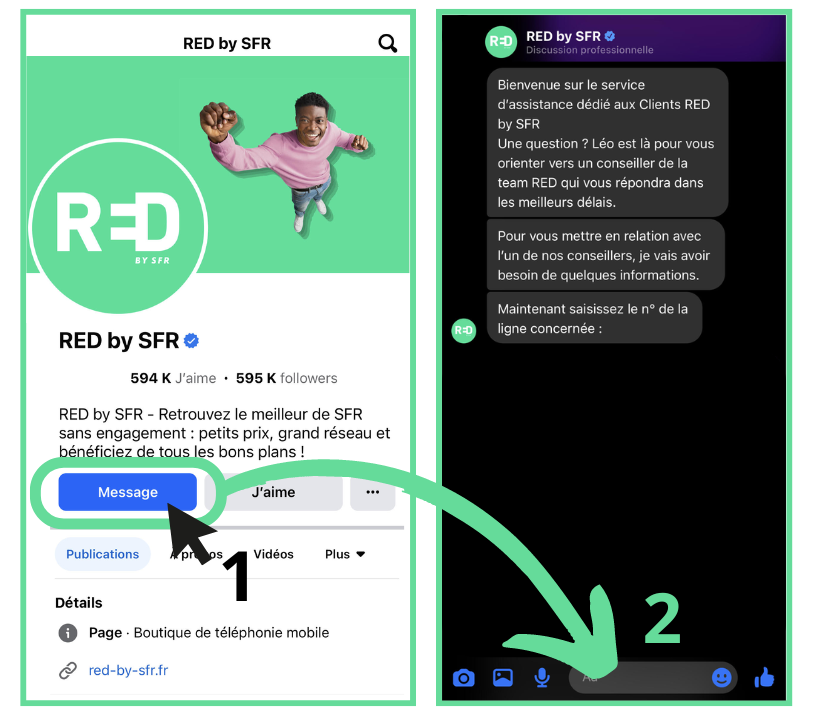Open search on the RED by SFR page
The height and width of the screenshot is (717, 821).
pyautogui.click(x=387, y=43)
